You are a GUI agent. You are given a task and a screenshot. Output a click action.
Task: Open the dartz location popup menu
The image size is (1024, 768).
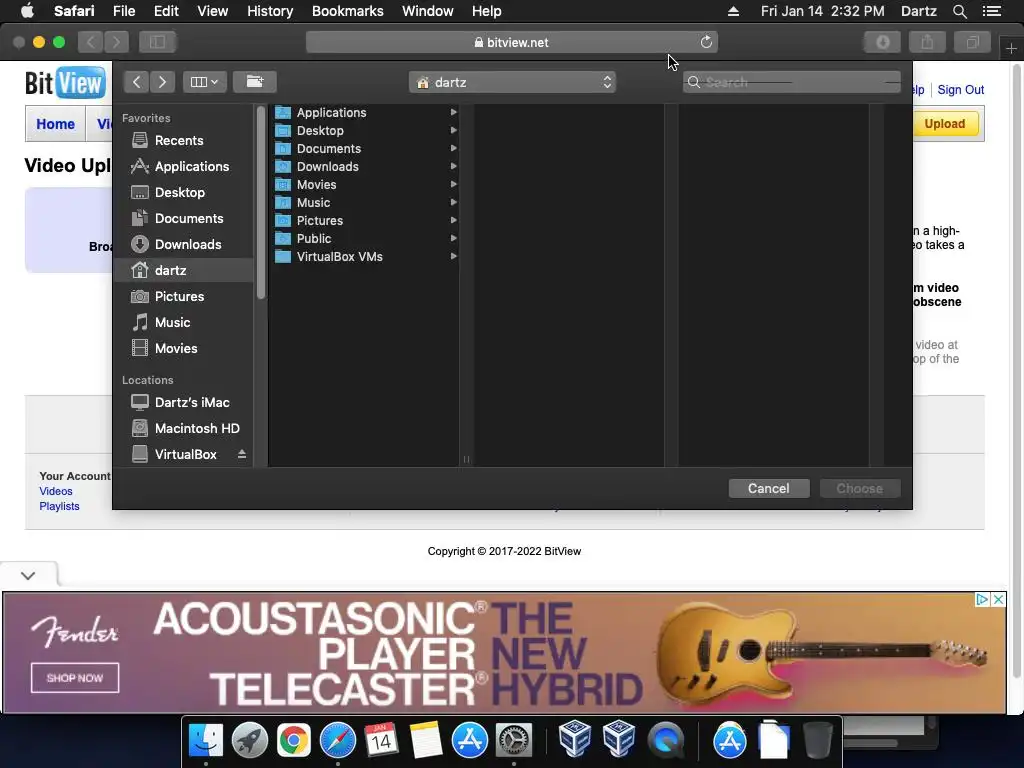pos(512,82)
